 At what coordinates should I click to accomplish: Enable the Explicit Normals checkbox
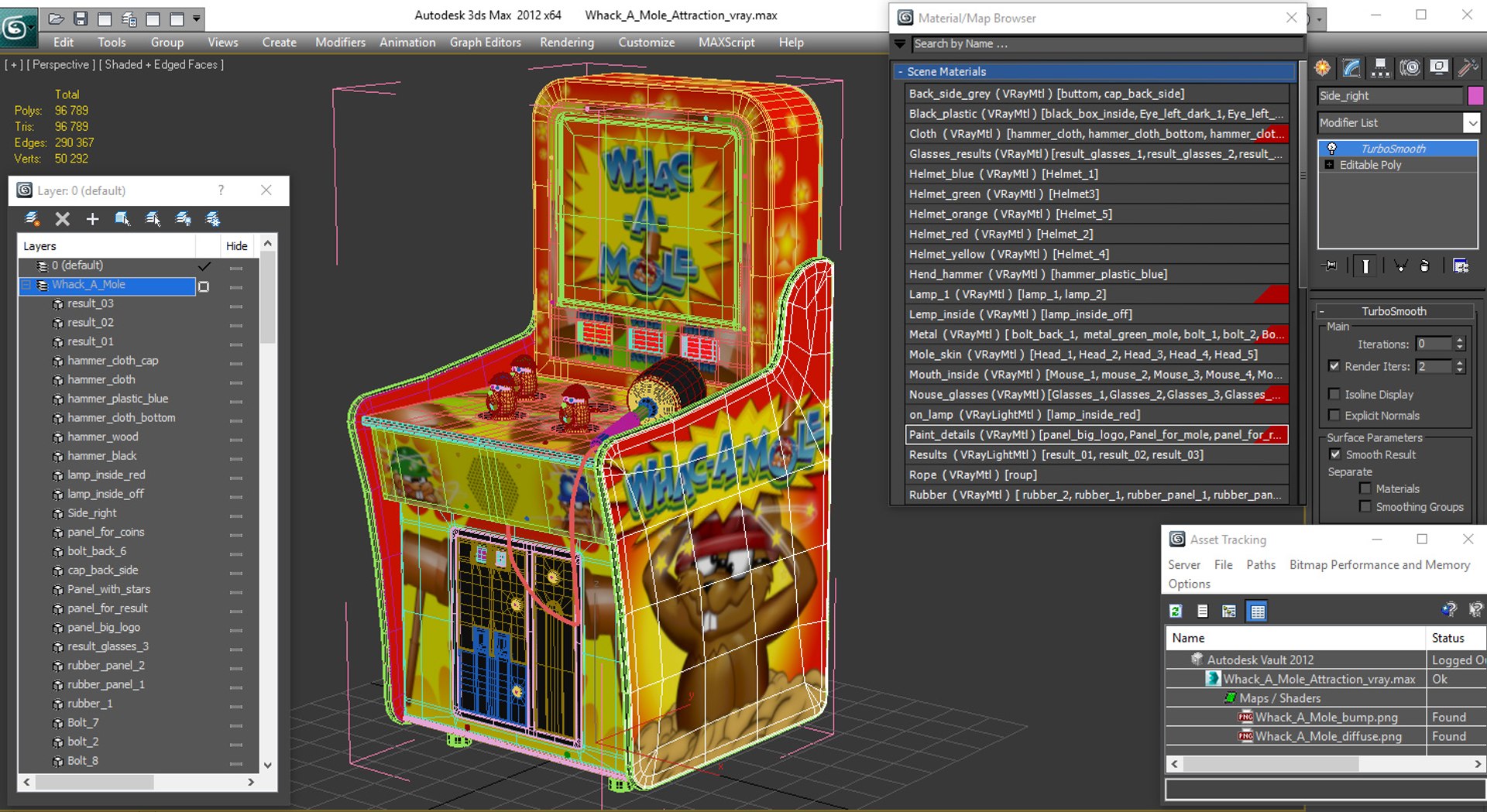(1334, 415)
